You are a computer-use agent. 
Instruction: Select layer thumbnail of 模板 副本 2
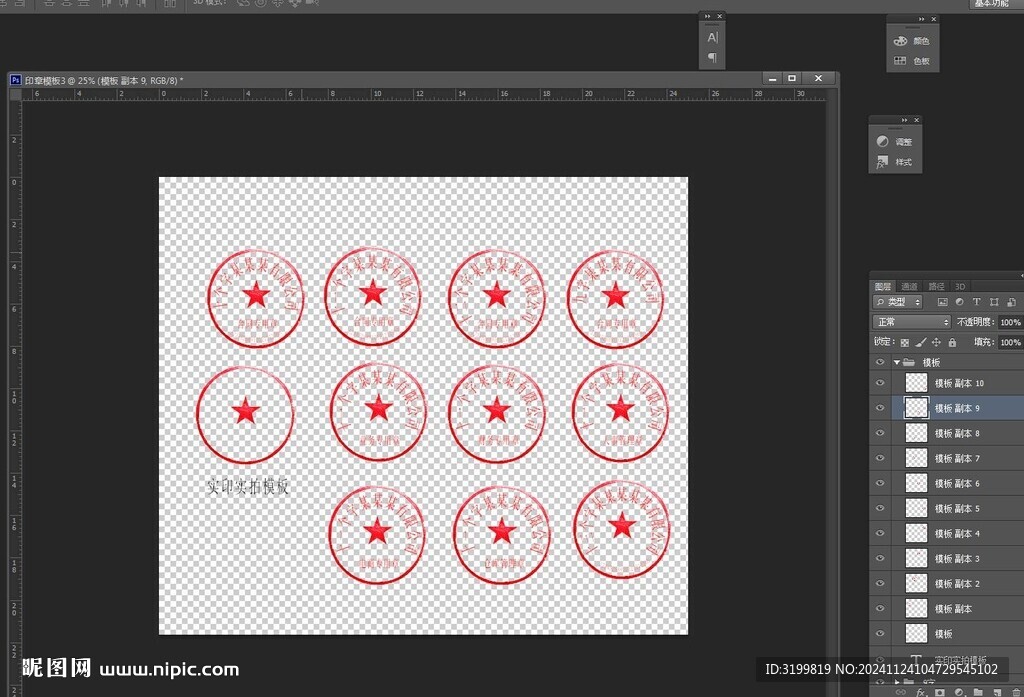(x=916, y=583)
